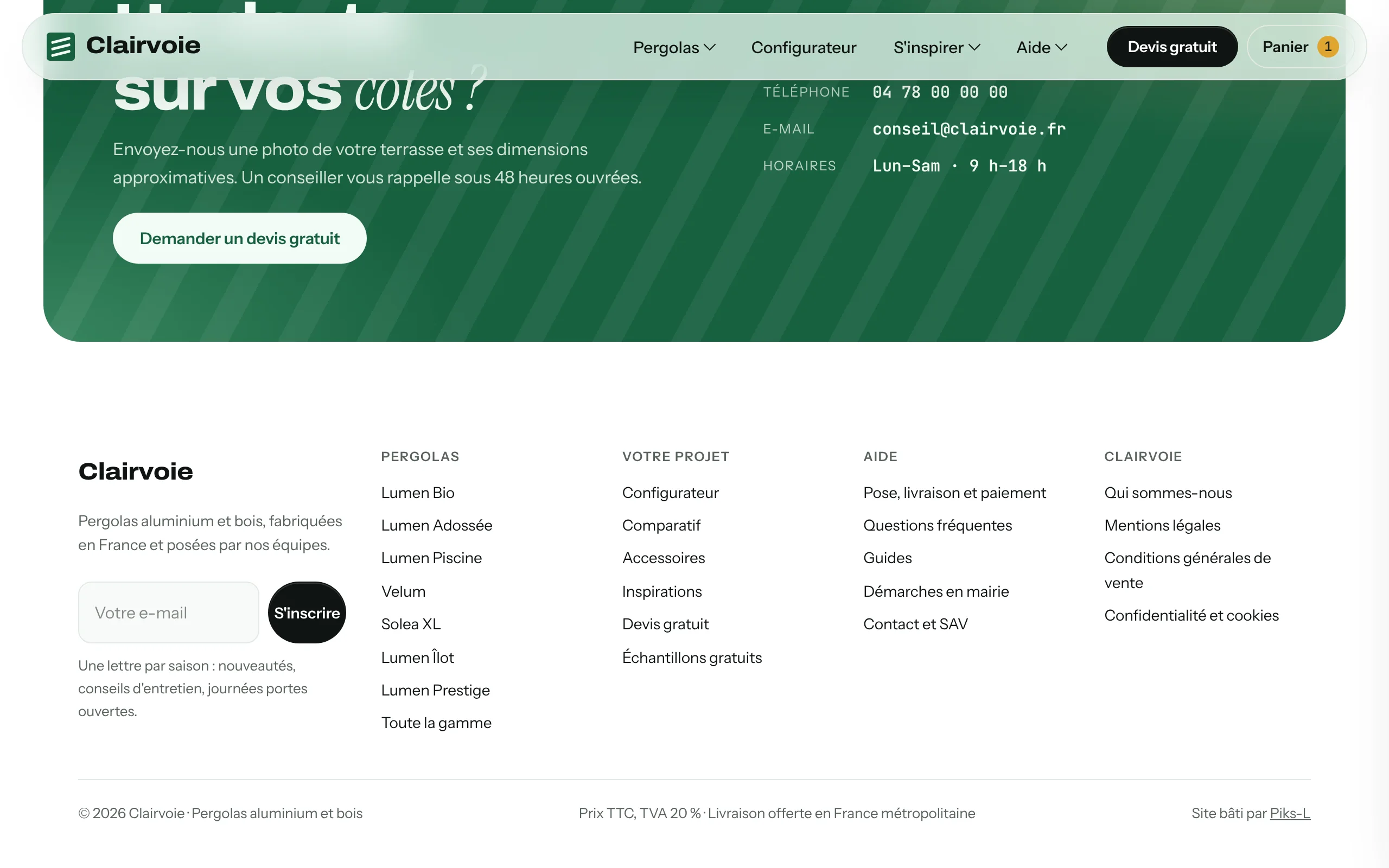Click the Clairvoie logo icon in header
The width and height of the screenshot is (1389, 868).
(x=60, y=47)
